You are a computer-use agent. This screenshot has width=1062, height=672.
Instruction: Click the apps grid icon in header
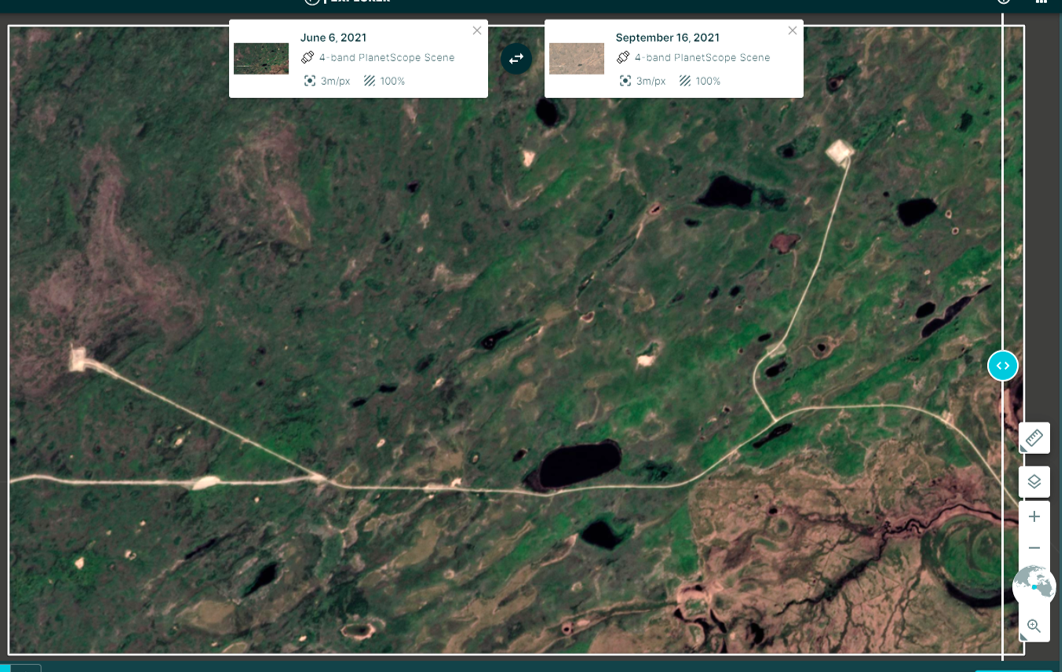point(1041,3)
